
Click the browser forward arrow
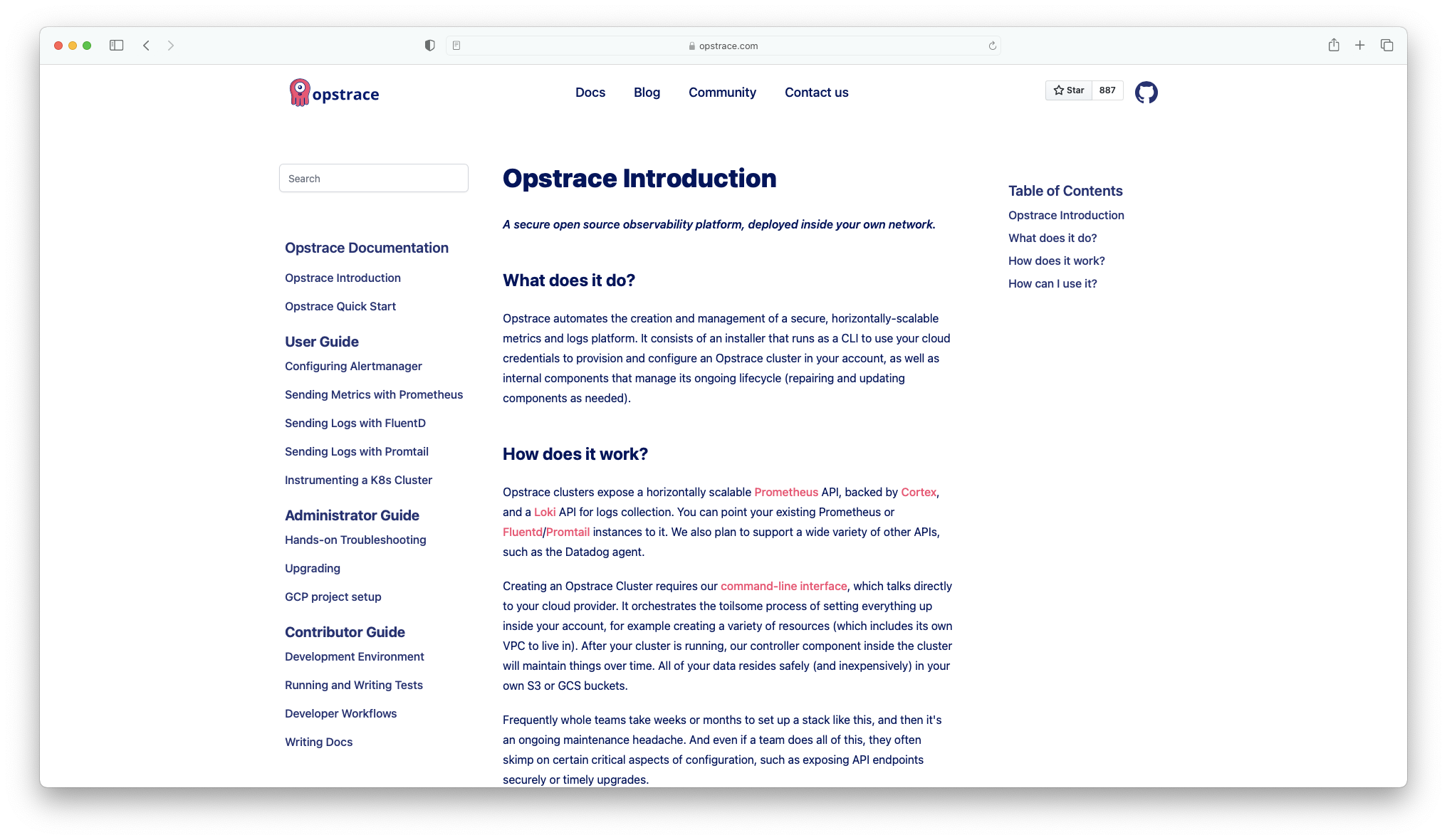(171, 46)
